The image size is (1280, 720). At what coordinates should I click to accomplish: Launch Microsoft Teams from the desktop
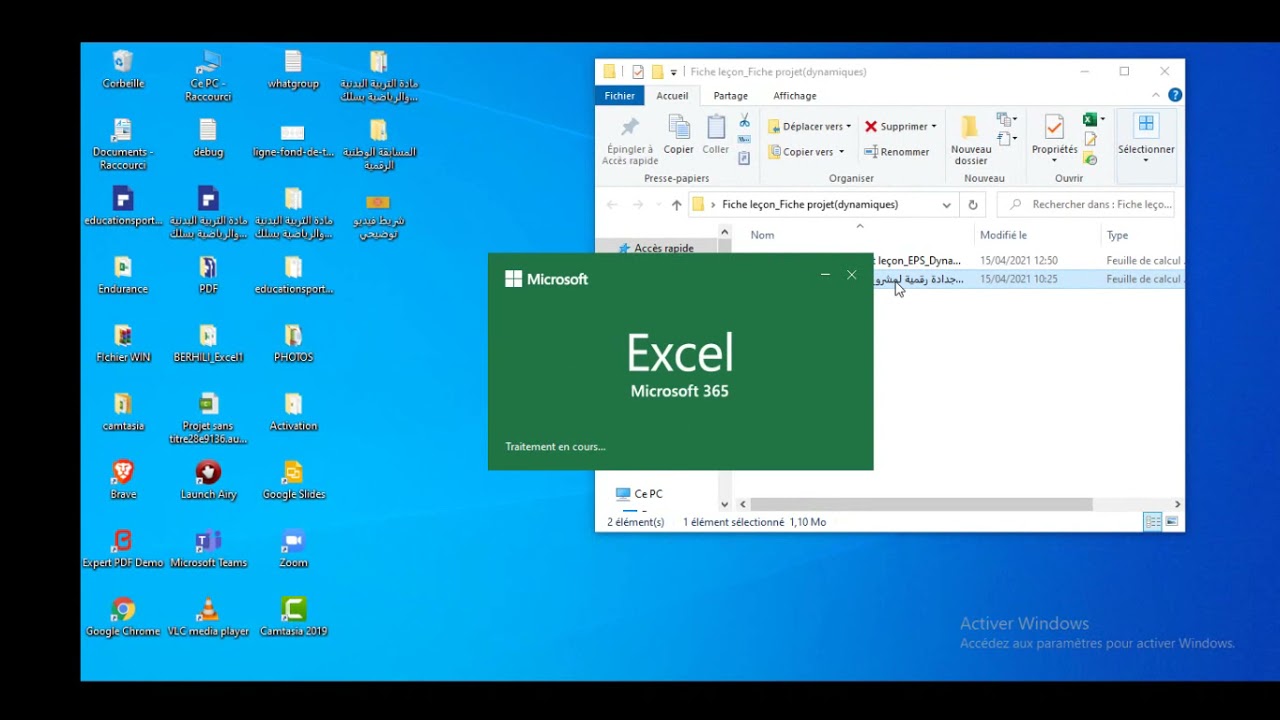[x=208, y=549]
